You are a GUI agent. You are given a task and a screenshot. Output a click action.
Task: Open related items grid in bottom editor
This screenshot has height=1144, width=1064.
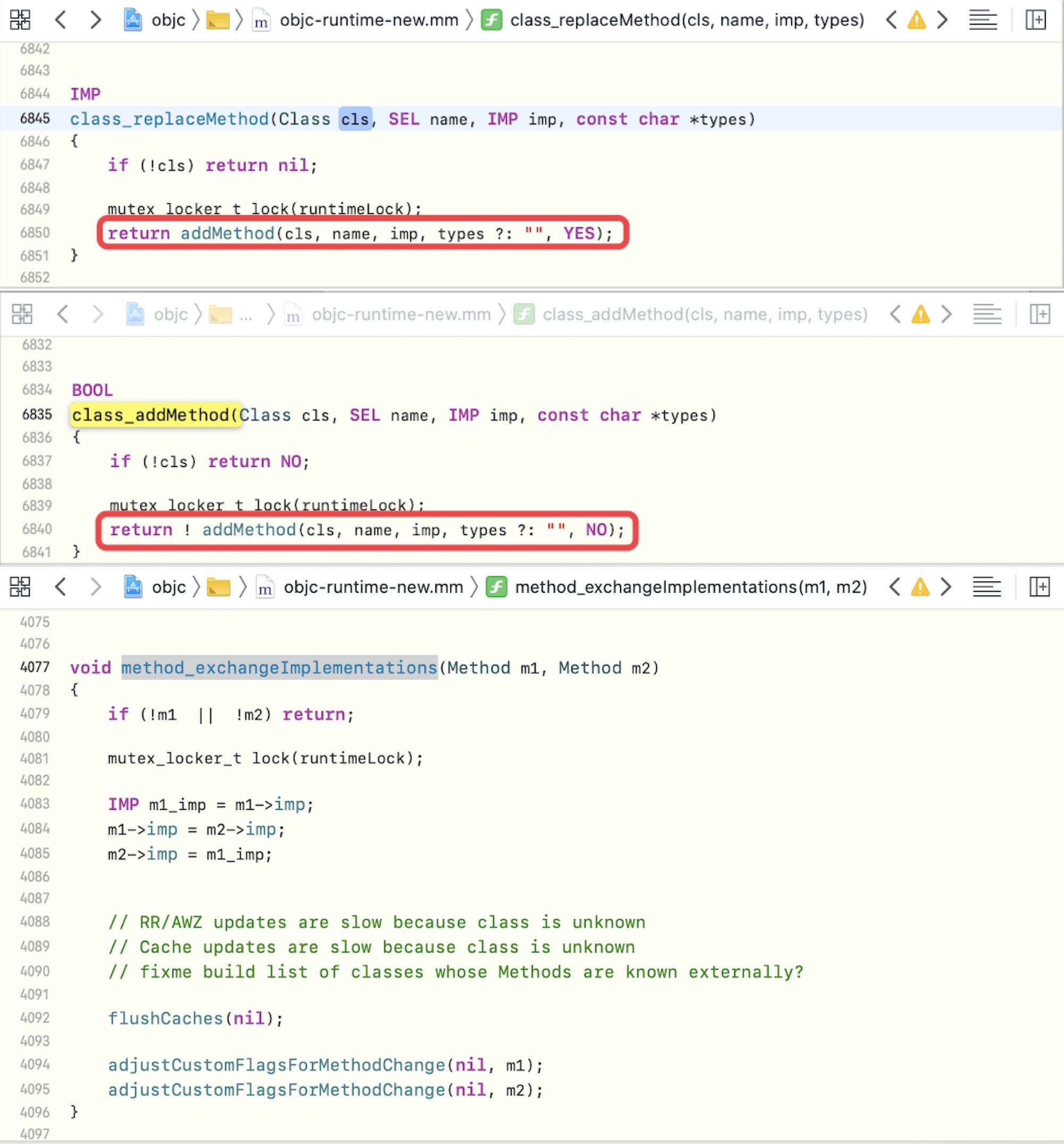[x=20, y=587]
